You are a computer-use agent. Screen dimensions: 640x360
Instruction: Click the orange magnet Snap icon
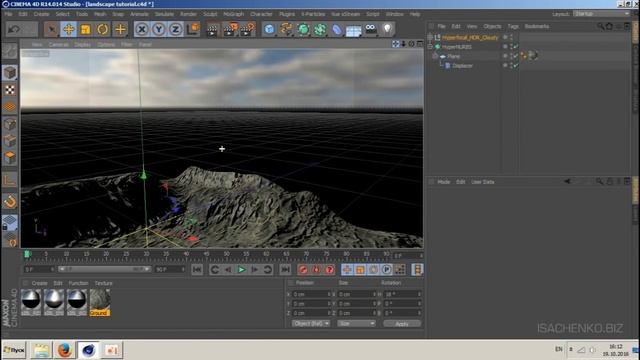[x=10, y=202]
